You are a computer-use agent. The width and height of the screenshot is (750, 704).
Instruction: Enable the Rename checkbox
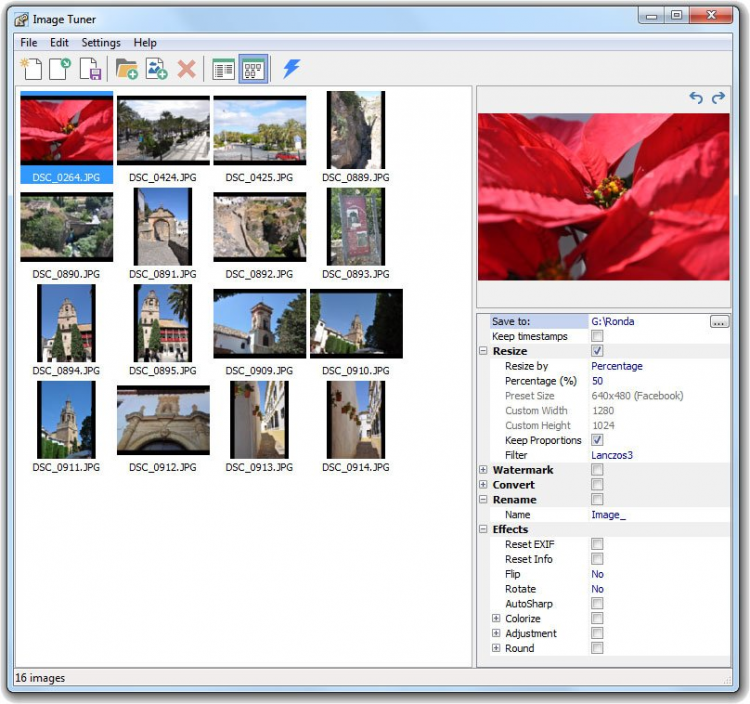point(597,499)
